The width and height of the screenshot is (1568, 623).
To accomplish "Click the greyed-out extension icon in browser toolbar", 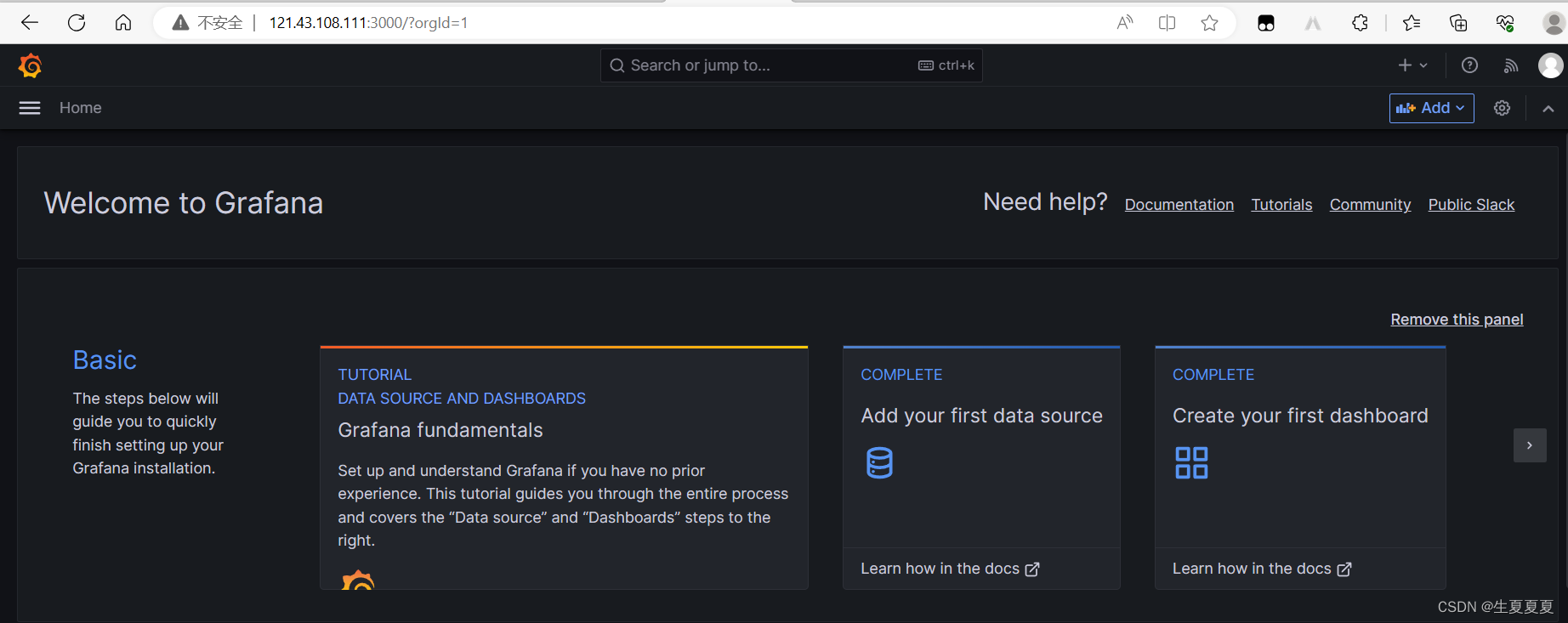I will pyautogui.click(x=1313, y=23).
